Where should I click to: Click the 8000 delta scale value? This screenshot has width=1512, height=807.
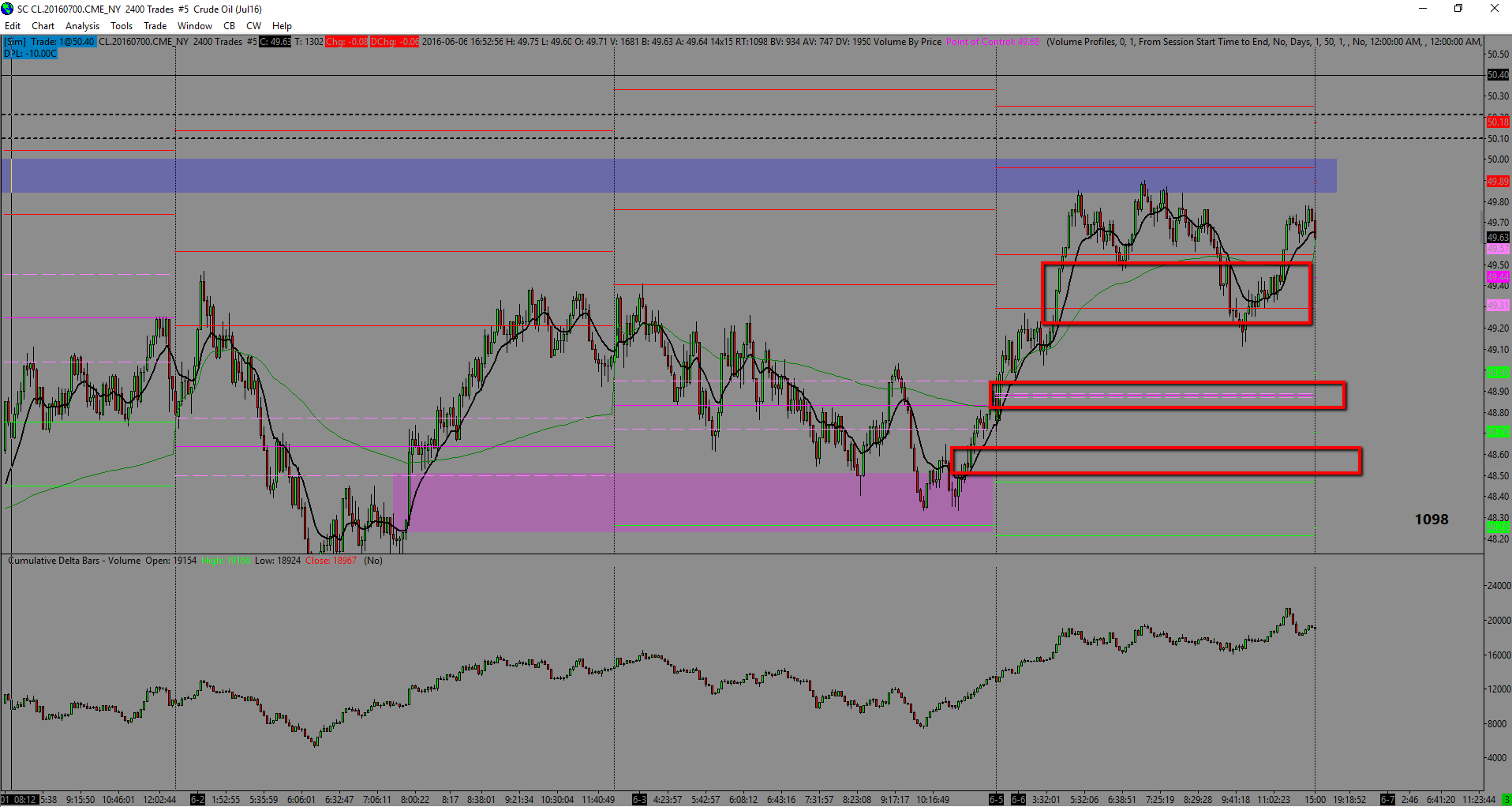1497,724
